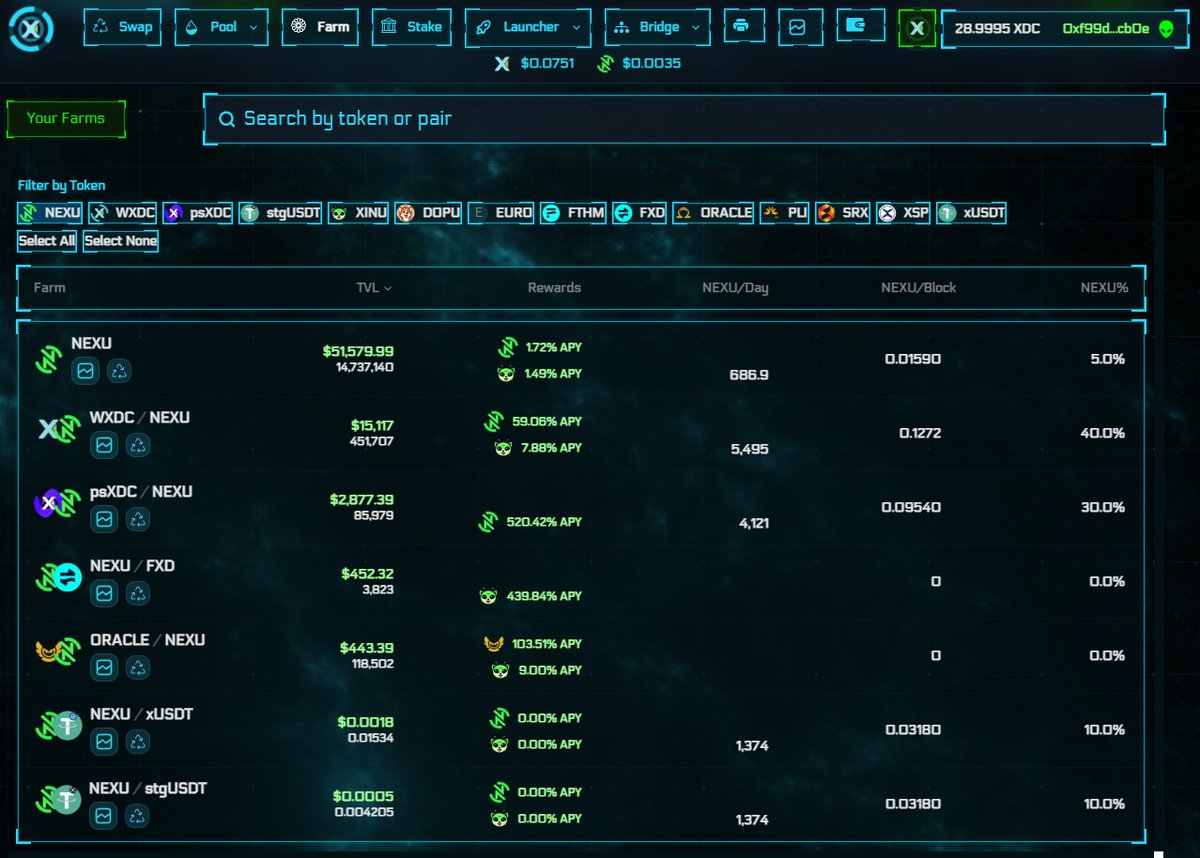Focus the Search by token or pair field
This screenshot has width=1200, height=858.
685,119
